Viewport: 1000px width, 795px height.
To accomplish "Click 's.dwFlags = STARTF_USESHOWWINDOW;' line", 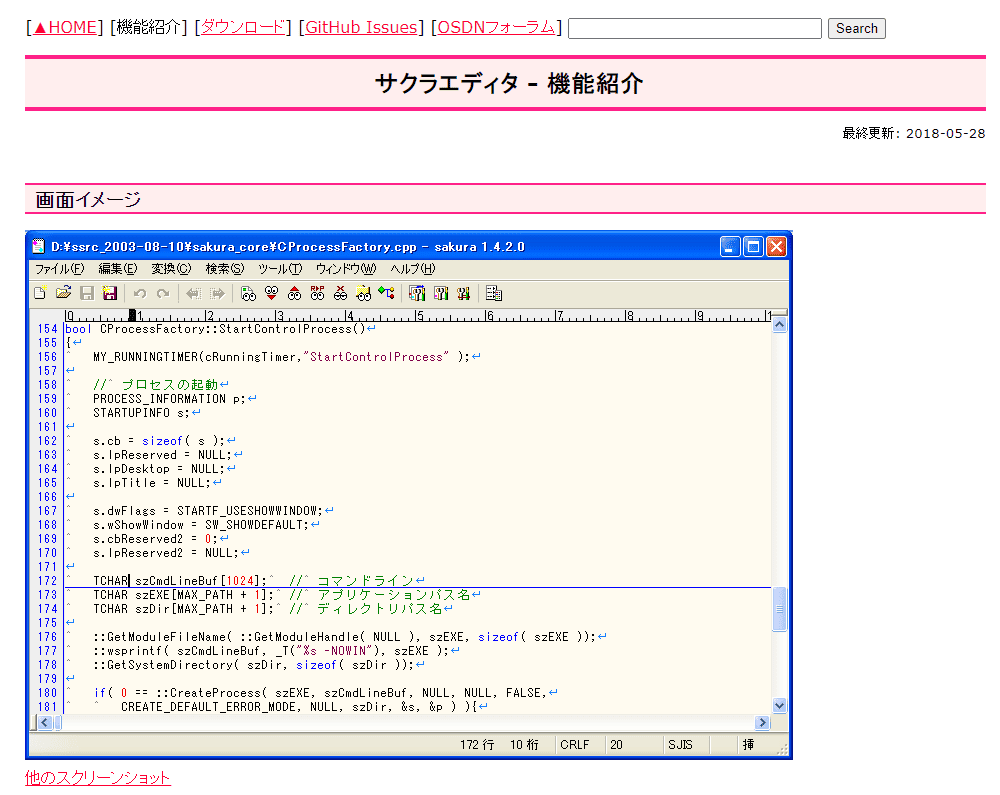I will point(208,511).
